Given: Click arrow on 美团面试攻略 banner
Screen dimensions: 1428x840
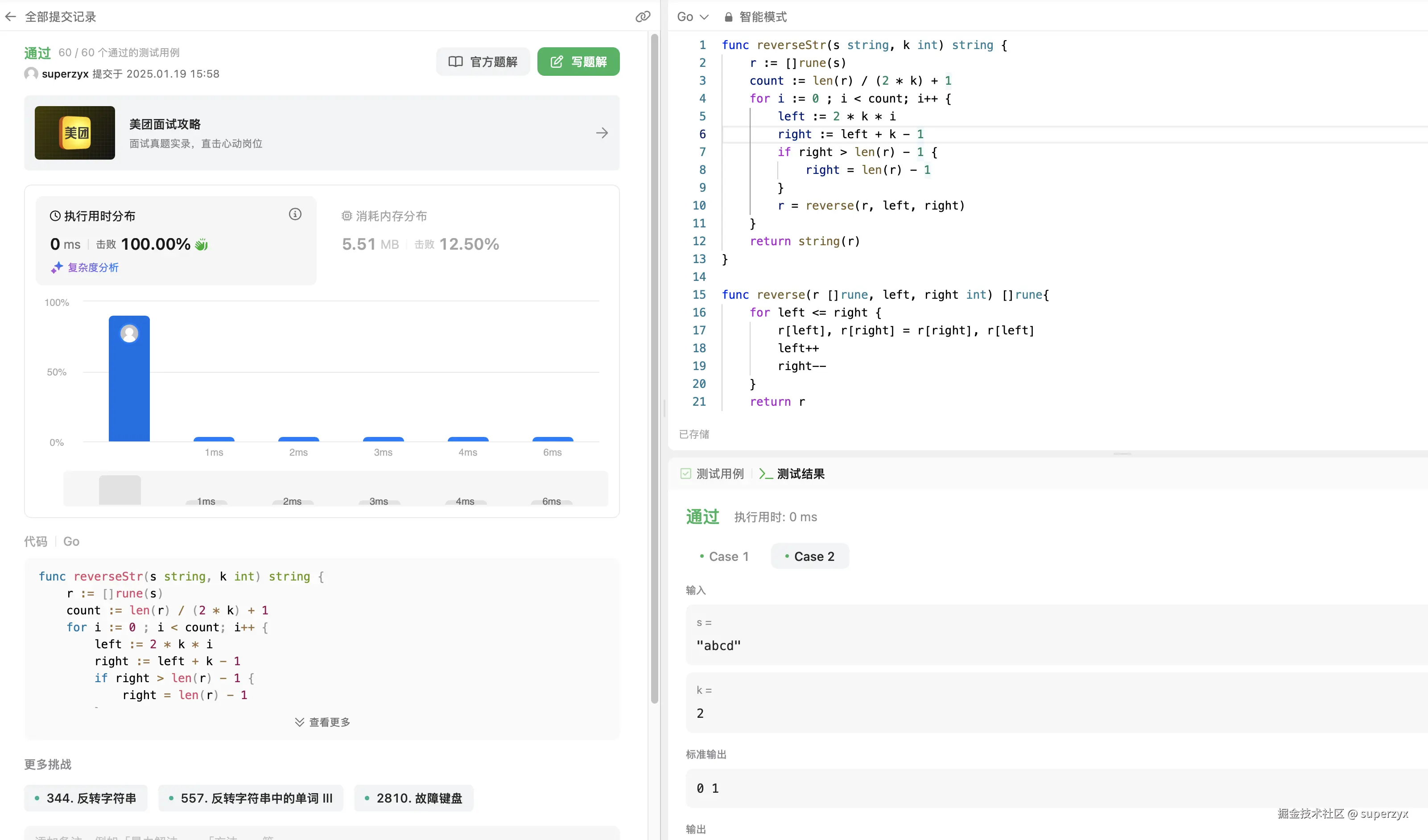Looking at the screenshot, I should (602, 133).
